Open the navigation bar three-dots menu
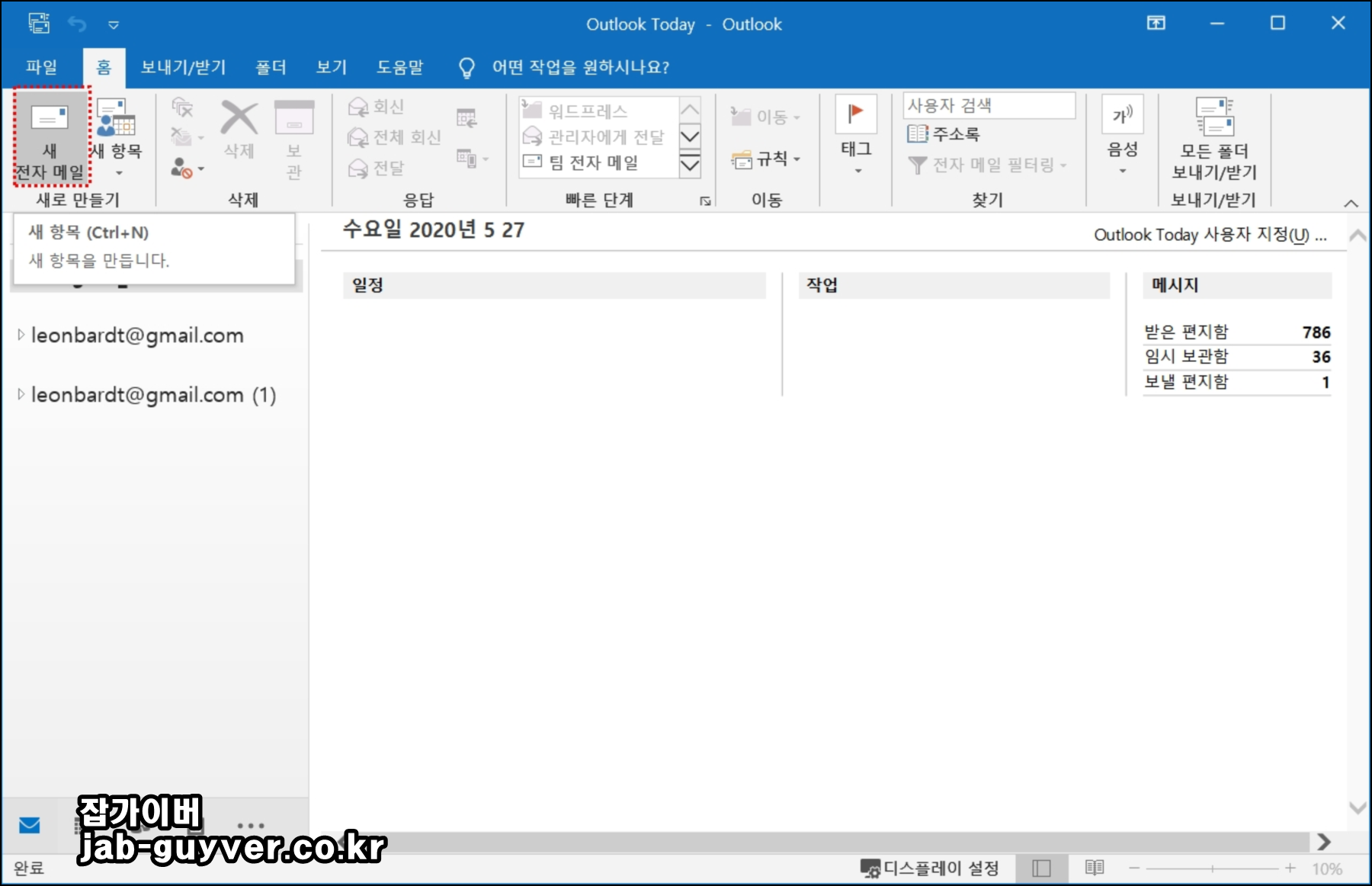The width and height of the screenshot is (1372, 886). pyautogui.click(x=251, y=826)
